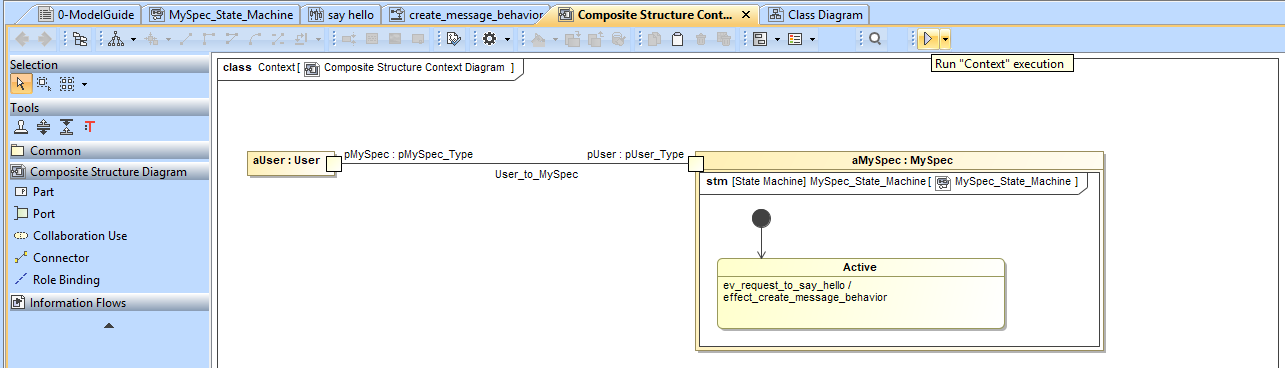1285x368 pixels.
Task: Click the User_to_MySpec connector label
Action: (x=536, y=174)
